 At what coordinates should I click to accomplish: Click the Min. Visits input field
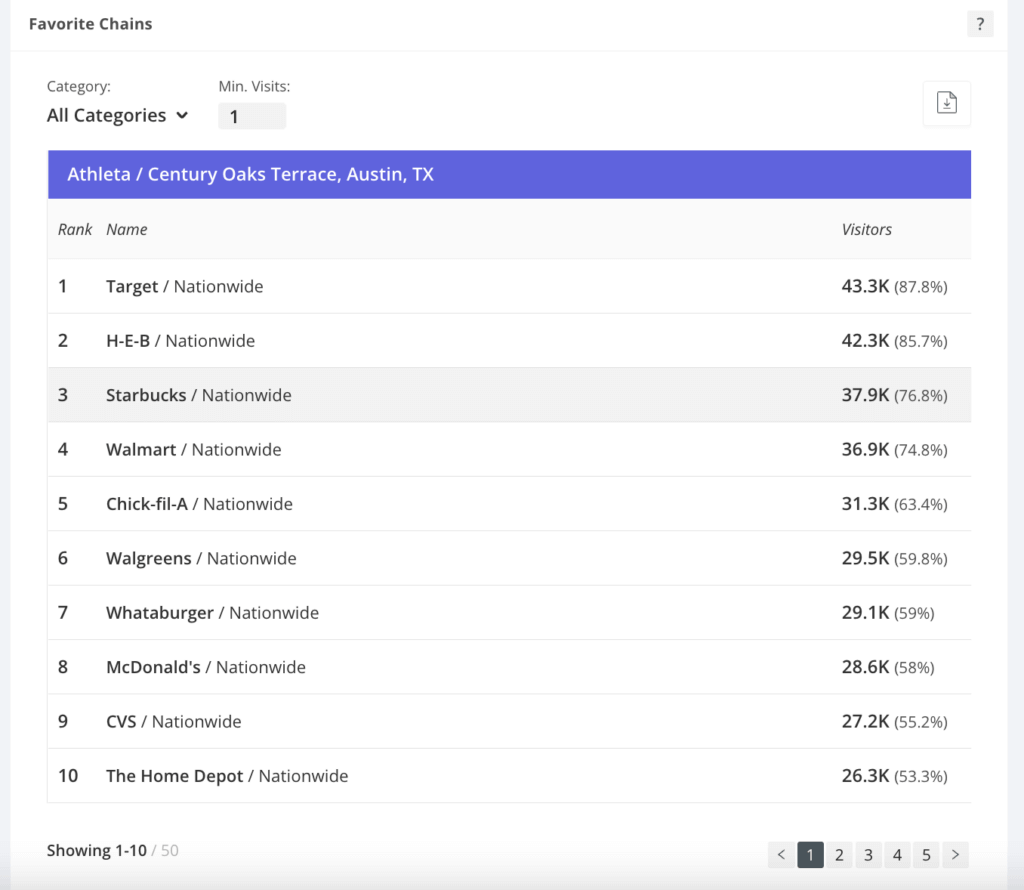tap(252, 116)
